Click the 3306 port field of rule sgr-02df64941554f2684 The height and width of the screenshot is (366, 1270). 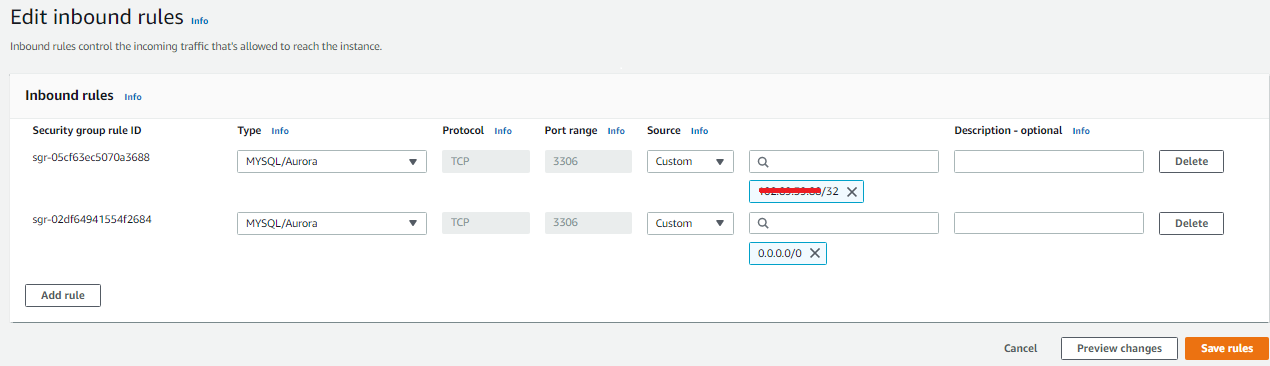pyautogui.click(x=588, y=224)
